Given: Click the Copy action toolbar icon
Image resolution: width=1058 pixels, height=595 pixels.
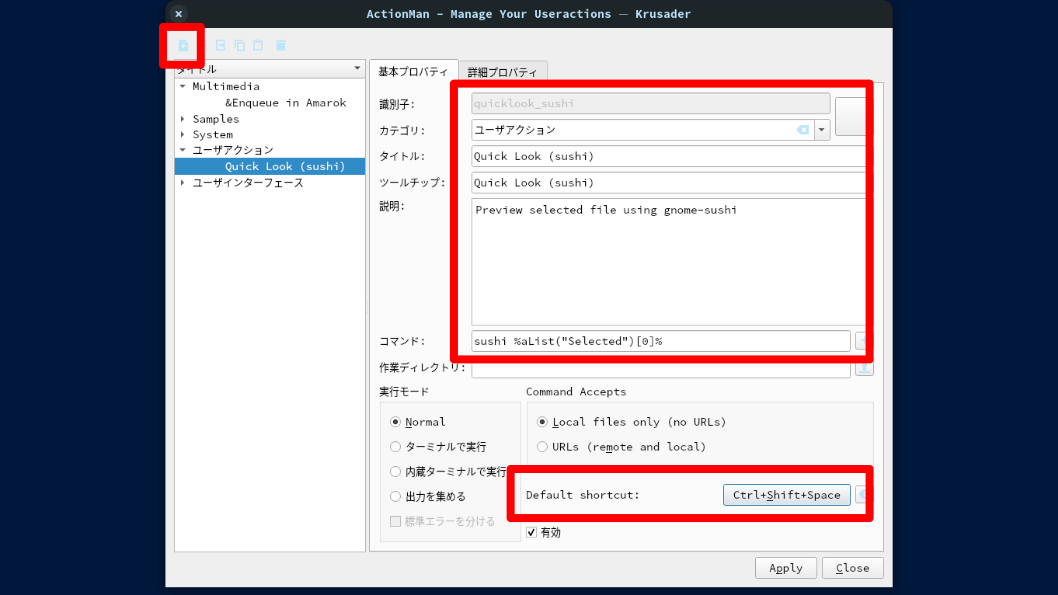Looking at the screenshot, I should (239, 45).
